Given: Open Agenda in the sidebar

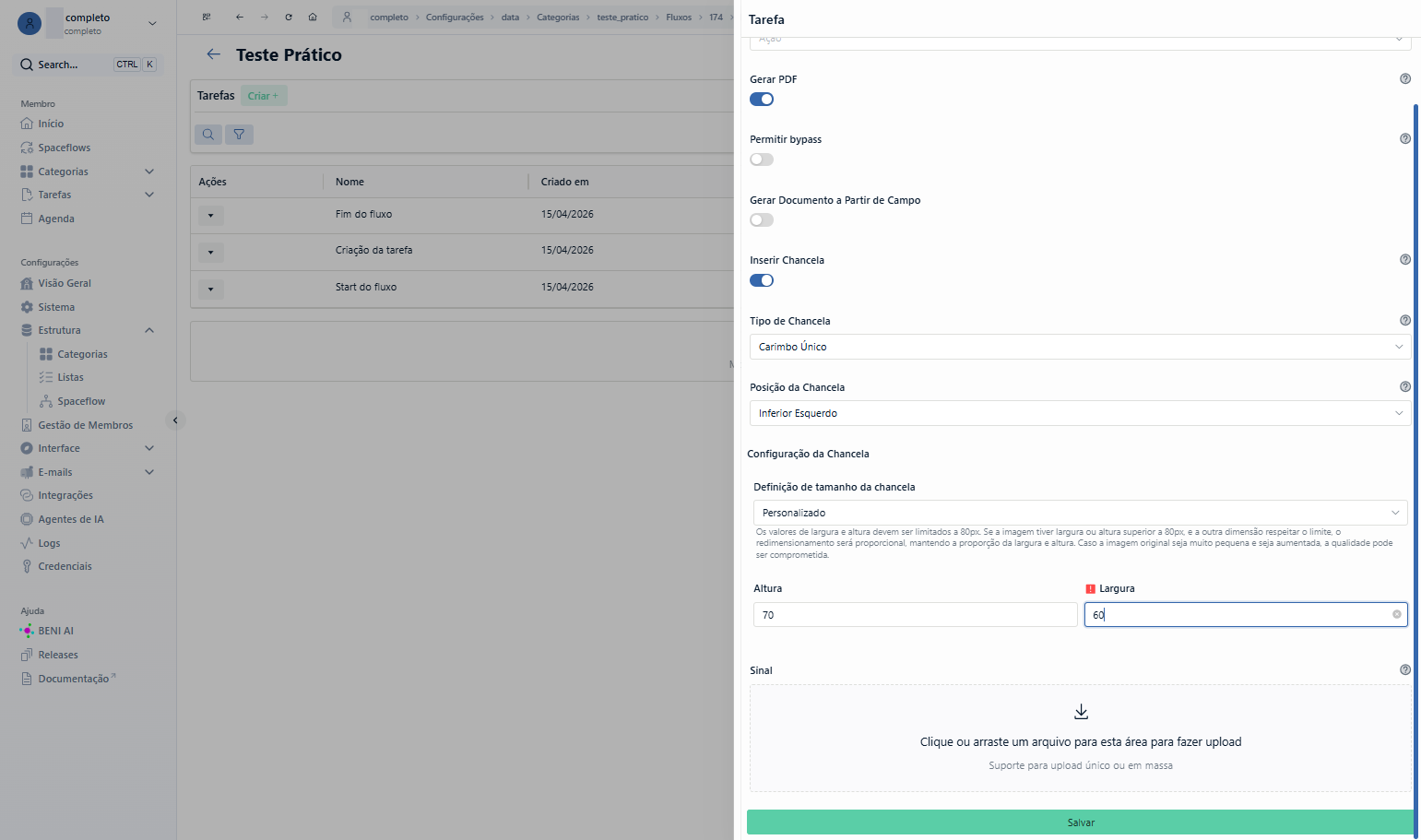Looking at the screenshot, I should pyautogui.click(x=55, y=219).
